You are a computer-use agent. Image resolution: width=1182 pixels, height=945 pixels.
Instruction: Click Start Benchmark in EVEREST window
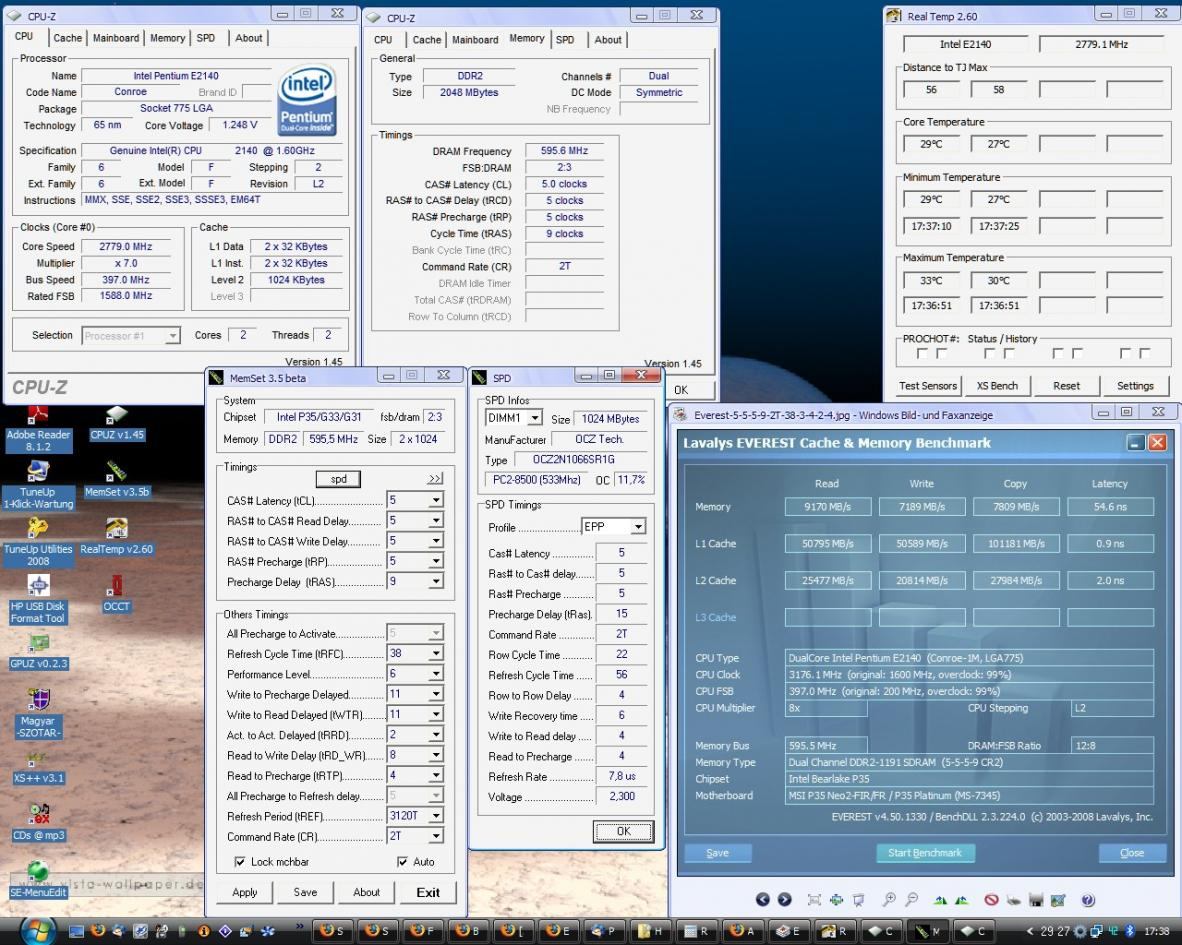925,853
